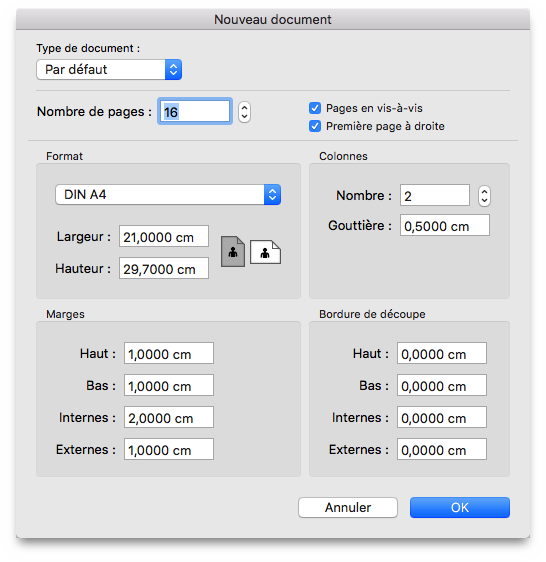Click the OK button
This screenshot has width=546, height=562.
[460, 507]
